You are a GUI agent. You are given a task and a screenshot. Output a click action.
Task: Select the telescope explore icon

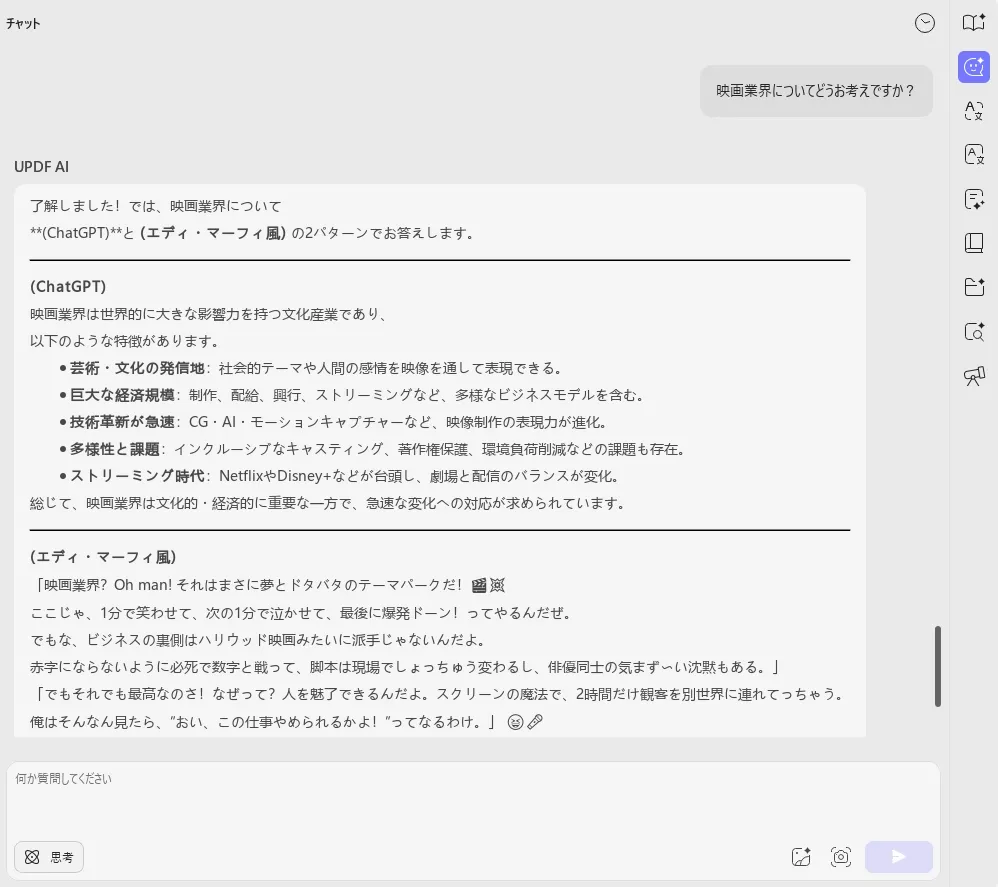tap(973, 376)
